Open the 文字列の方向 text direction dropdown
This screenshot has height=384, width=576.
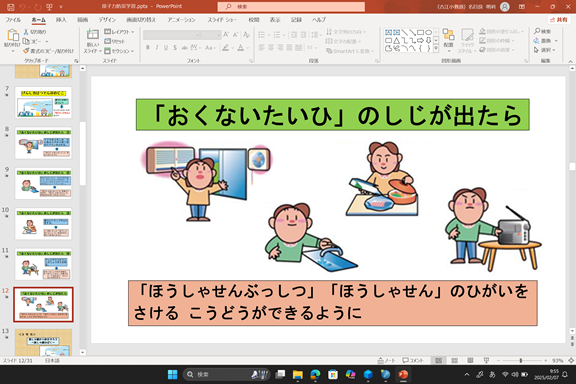coord(346,32)
